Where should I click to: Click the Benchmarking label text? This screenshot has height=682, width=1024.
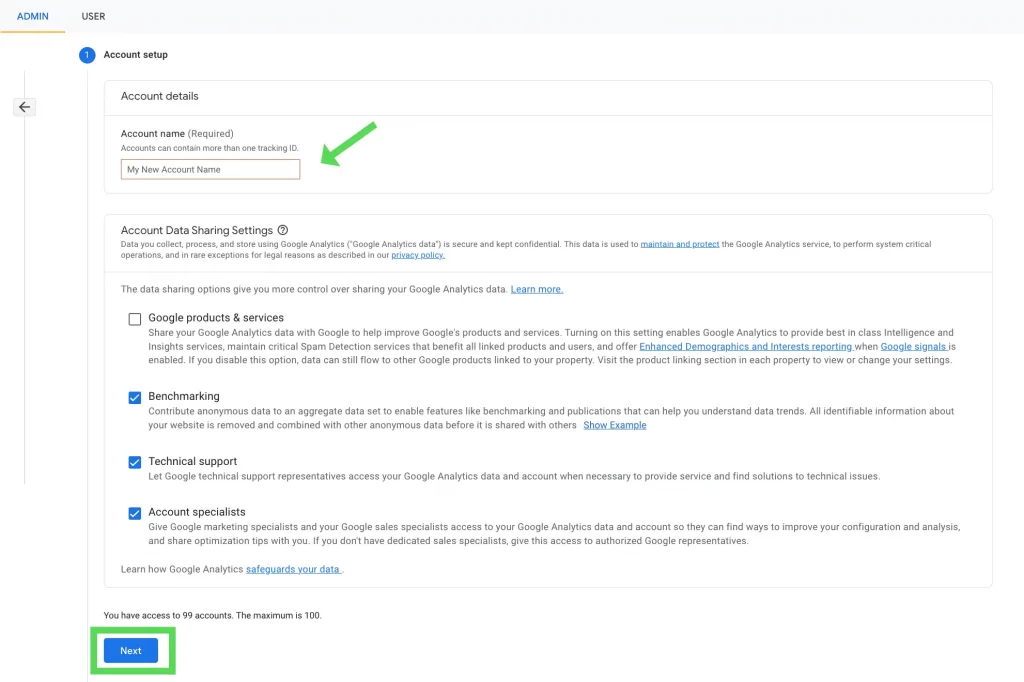pyautogui.click(x=184, y=397)
